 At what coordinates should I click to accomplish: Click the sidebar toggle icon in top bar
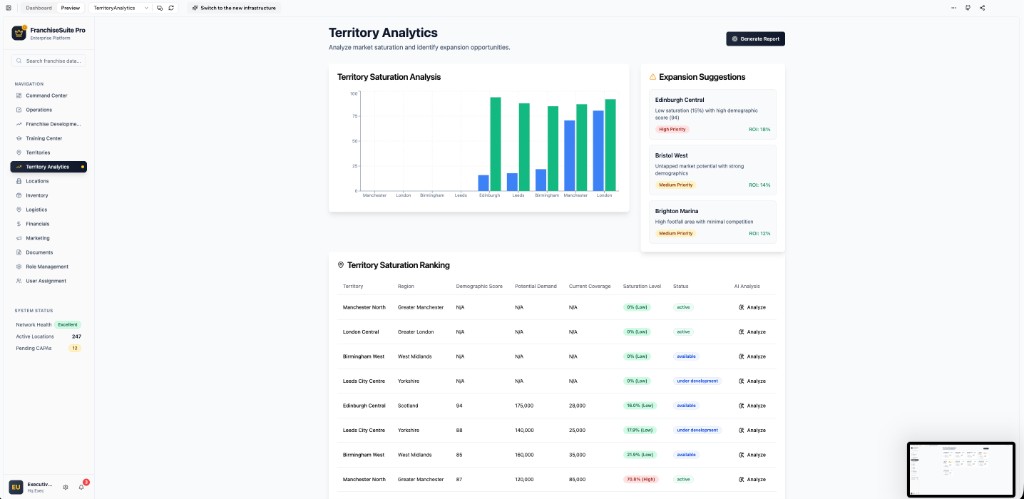click(8, 8)
